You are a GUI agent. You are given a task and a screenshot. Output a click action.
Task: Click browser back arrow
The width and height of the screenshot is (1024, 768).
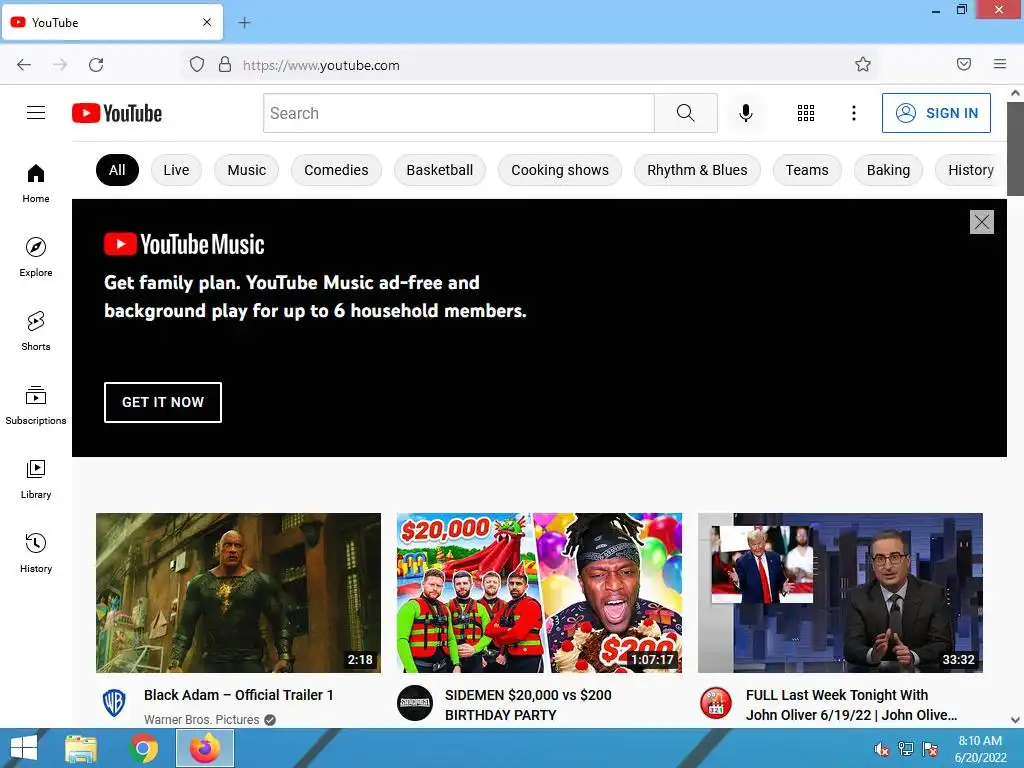coord(24,65)
